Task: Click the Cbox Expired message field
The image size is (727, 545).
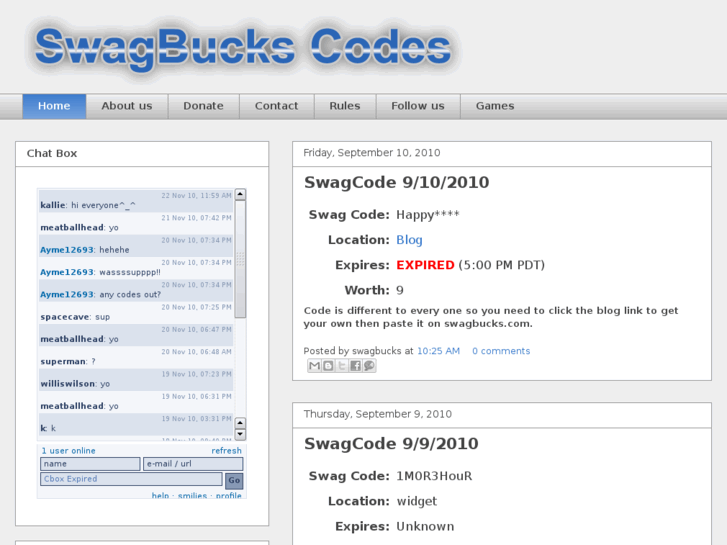Action: coord(131,479)
